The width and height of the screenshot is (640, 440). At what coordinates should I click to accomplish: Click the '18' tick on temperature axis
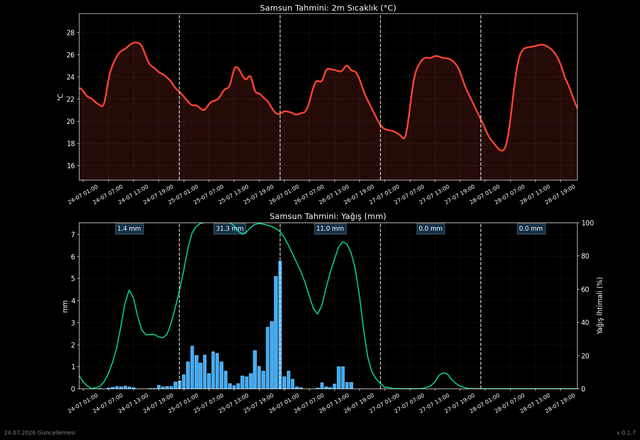coord(70,144)
